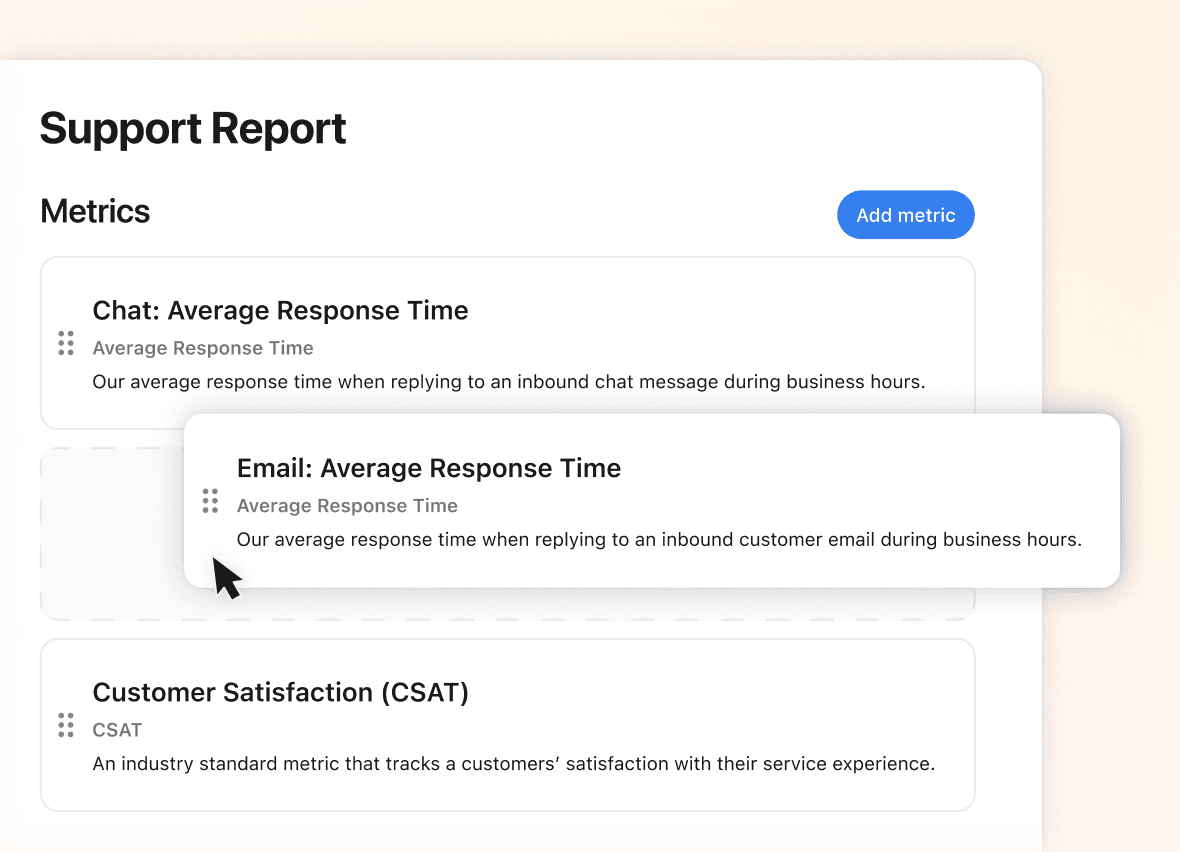Grab the Chat metric drag handle
This screenshot has width=1180, height=852.
point(66,343)
